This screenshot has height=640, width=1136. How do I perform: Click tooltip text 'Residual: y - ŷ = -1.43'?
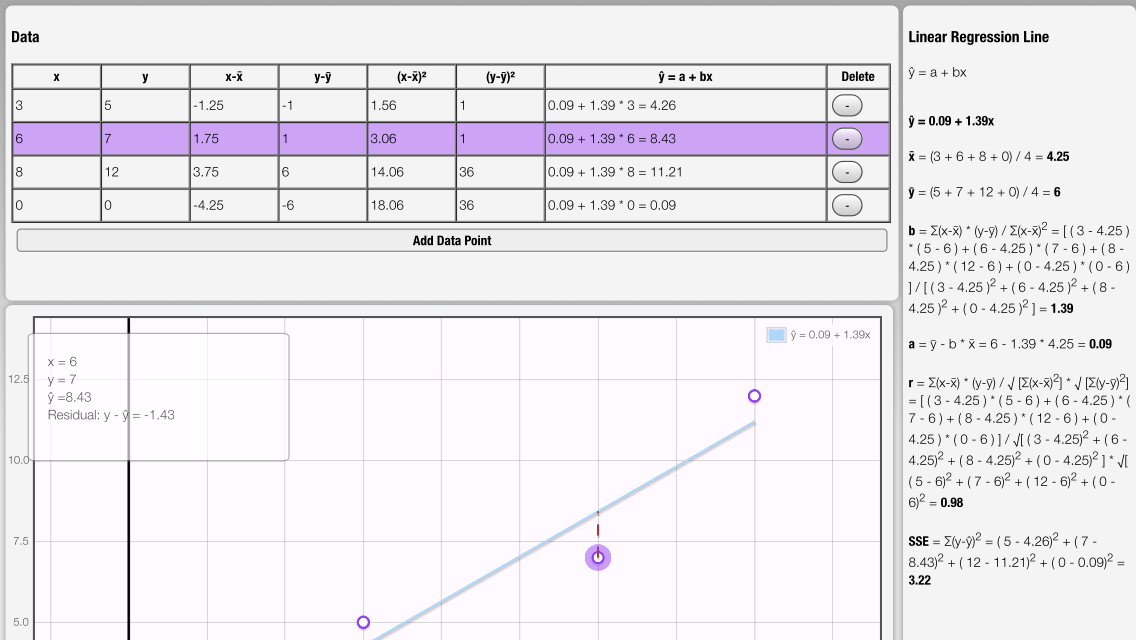(x=111, y=415)
